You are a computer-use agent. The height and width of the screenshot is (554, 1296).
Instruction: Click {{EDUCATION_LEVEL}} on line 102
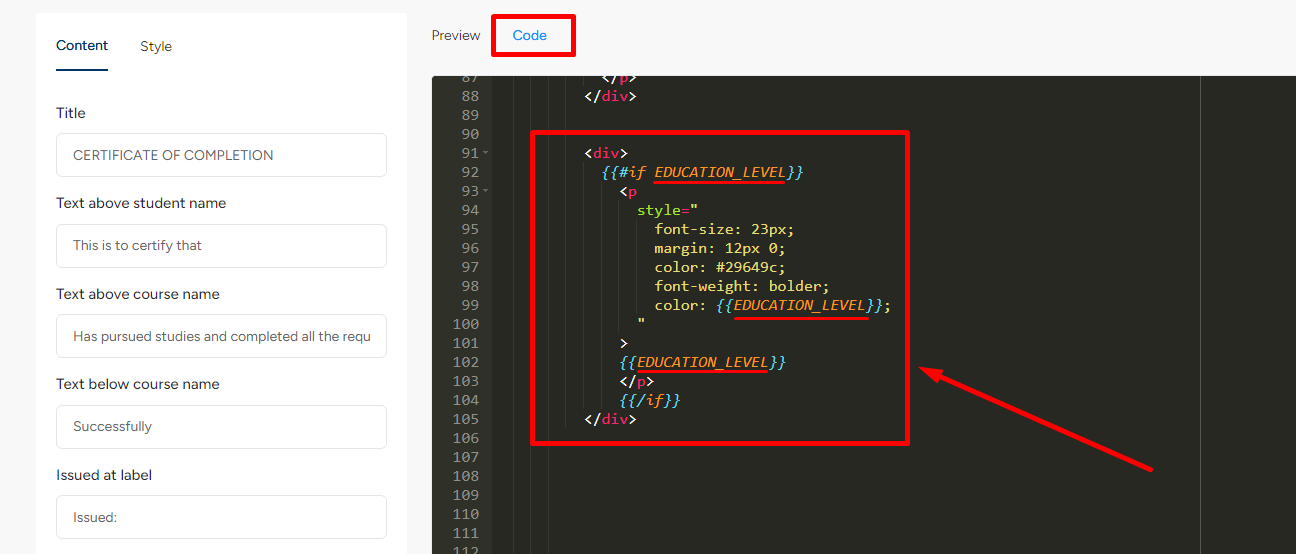tap(703, 362)
